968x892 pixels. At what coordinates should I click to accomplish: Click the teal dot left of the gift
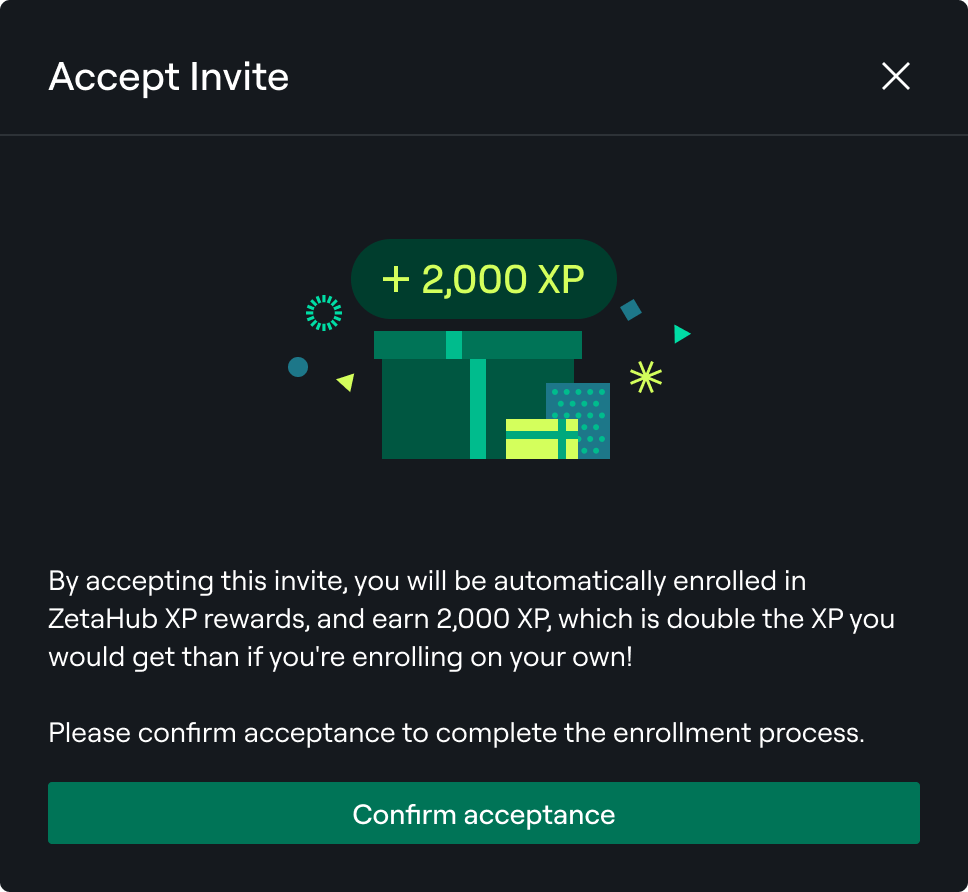coord(297,367)
